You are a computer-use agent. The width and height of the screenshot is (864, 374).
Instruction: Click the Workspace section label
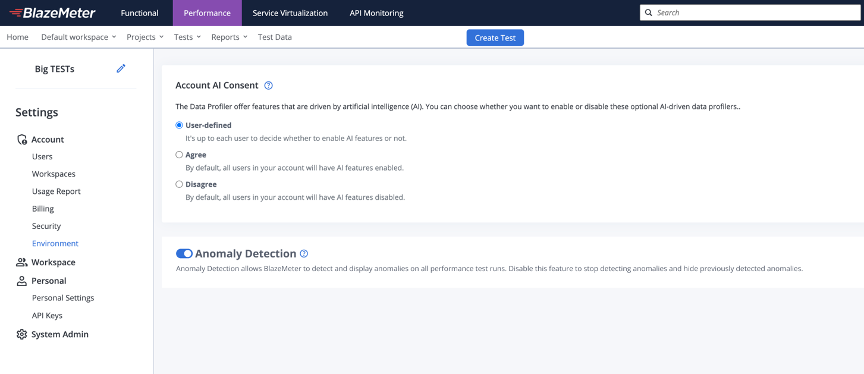click(x=53, y=262)
